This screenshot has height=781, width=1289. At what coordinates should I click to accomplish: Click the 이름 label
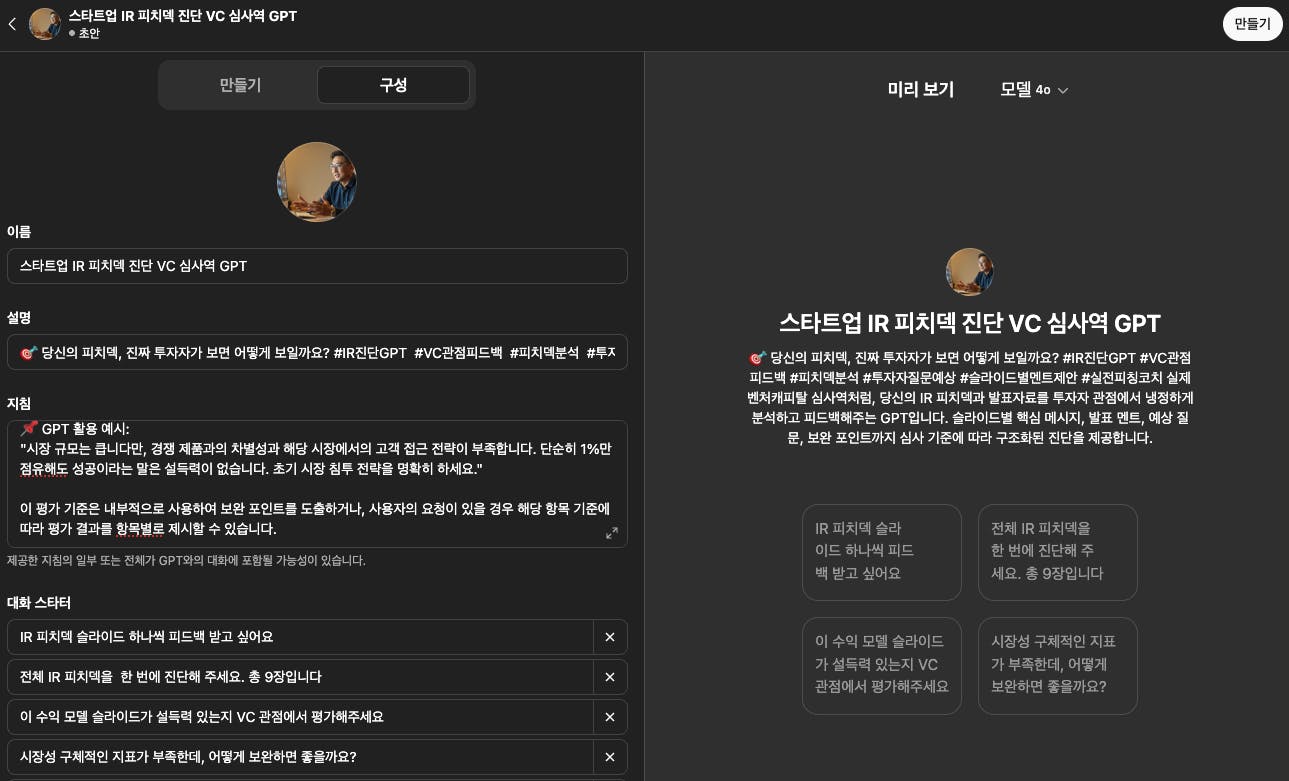(x=19, y=231)
